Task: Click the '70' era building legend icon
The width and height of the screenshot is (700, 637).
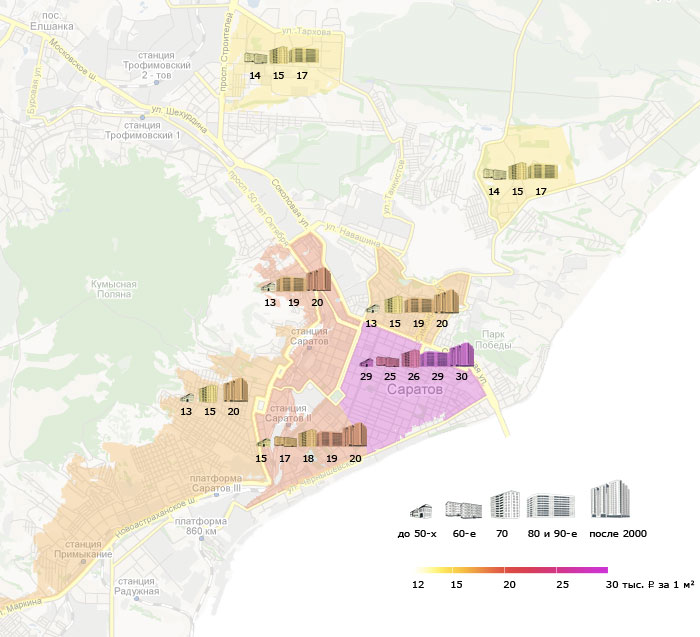Action: [x=506, y=504]
